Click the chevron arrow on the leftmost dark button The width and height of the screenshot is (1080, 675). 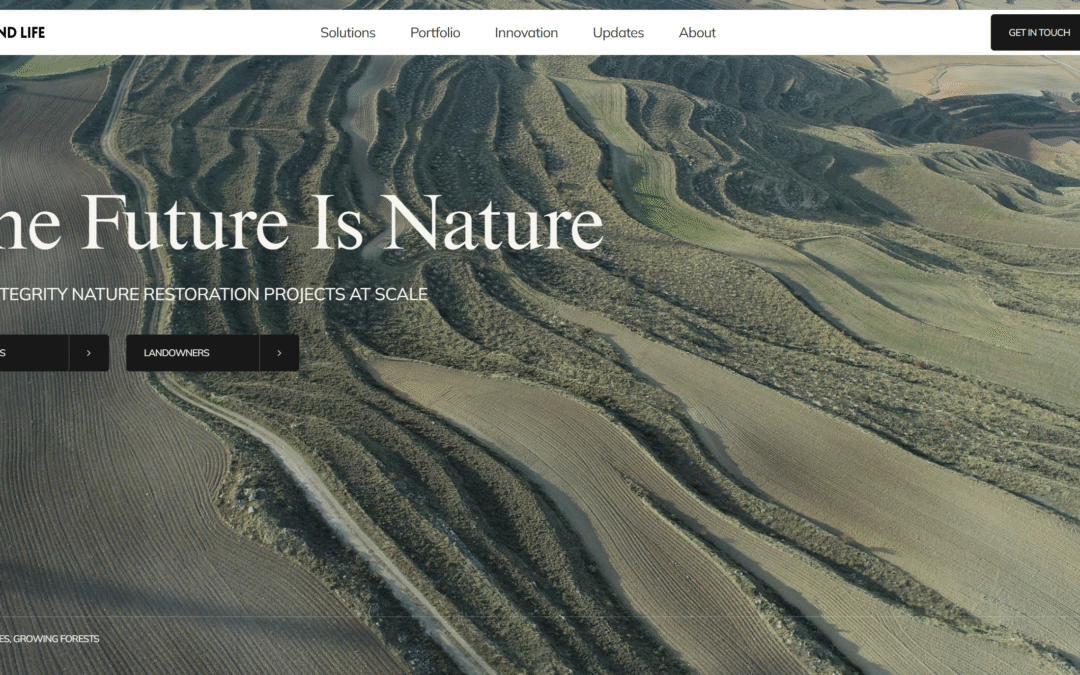coord(89,352)
